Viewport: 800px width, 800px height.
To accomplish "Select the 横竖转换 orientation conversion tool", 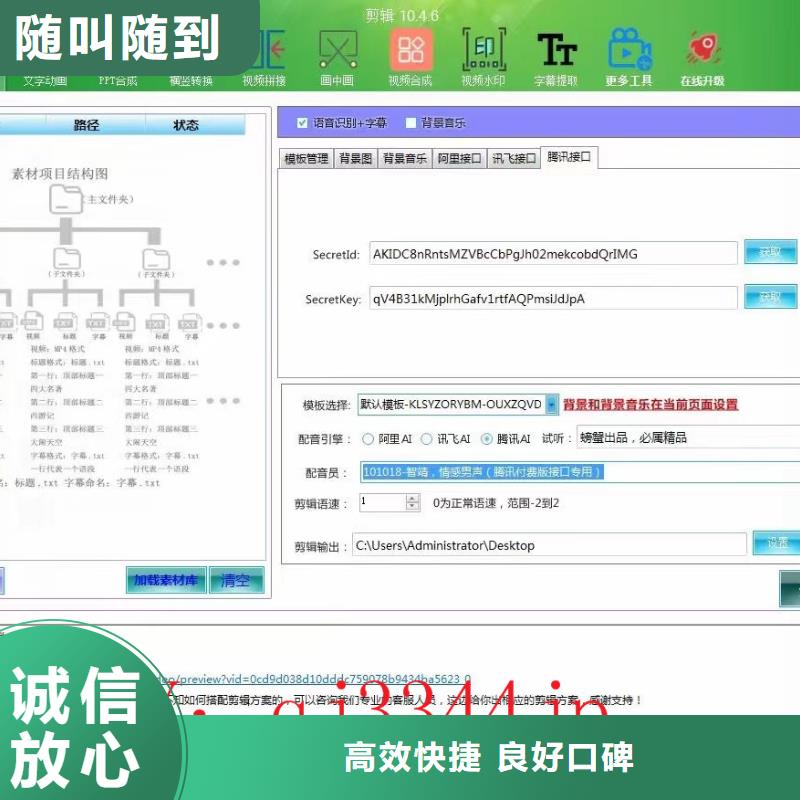I will (191, 81).
